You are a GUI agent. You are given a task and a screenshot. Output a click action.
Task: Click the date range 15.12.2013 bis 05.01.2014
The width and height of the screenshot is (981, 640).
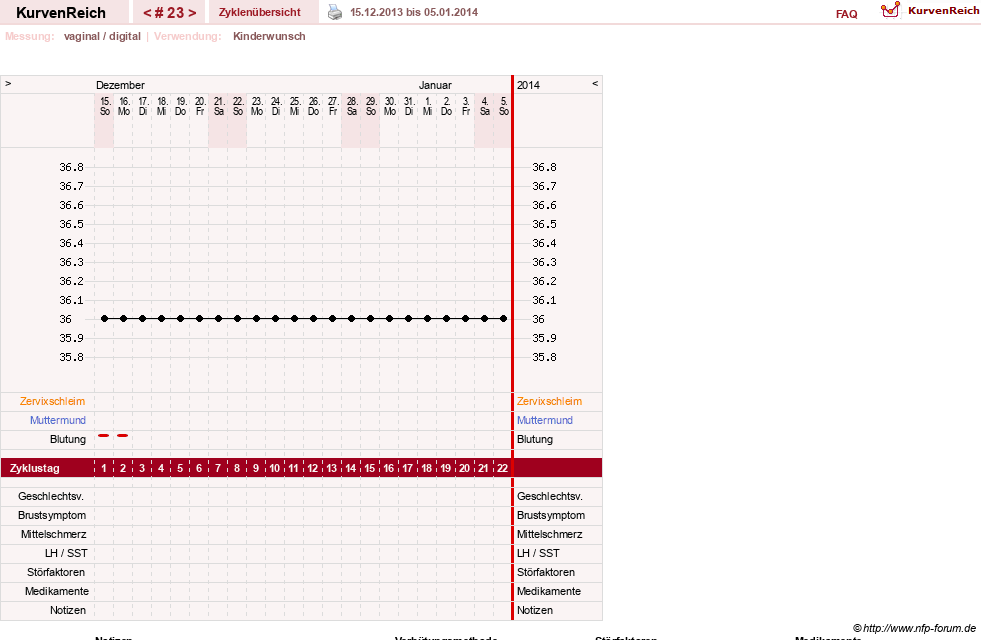pos(414,13)
